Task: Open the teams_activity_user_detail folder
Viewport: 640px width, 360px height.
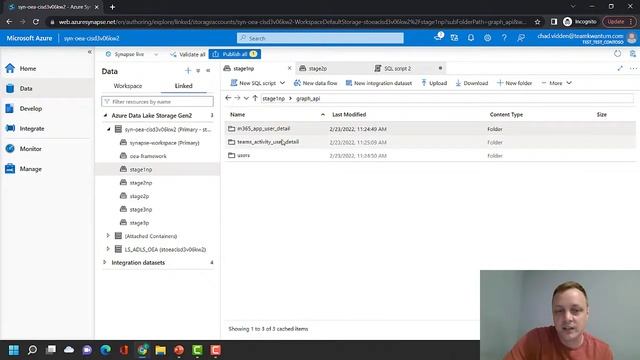Action: tap(268, 142)
